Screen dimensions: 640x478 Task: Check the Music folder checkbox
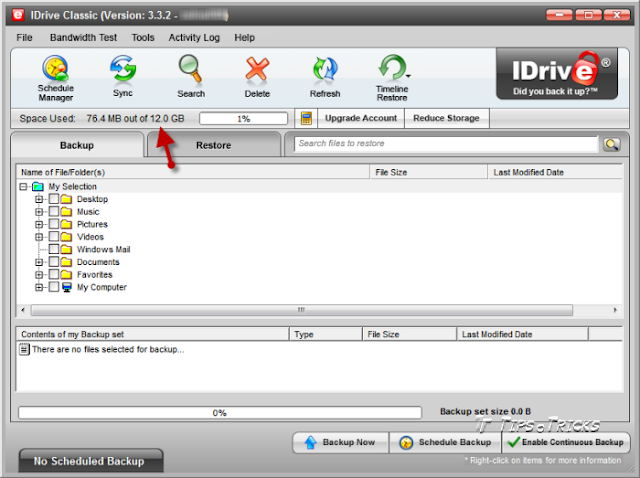(x=53, y=211)
